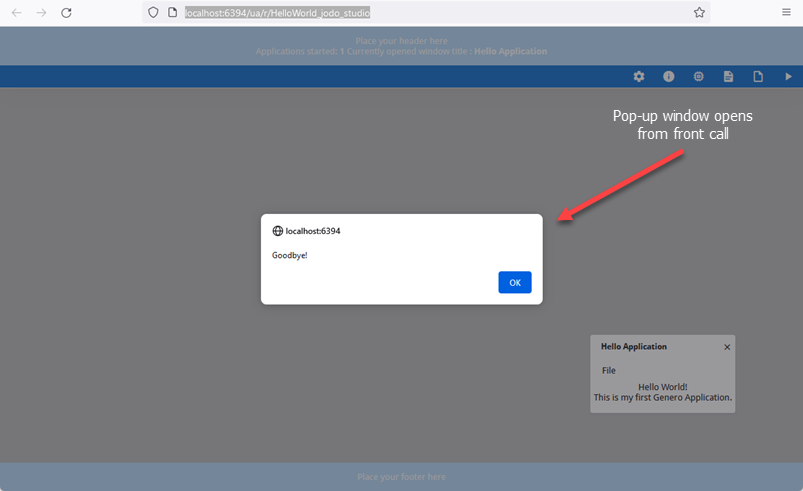Click the page info icon beside URL
Screen dimensions: 803x491
click(x=172, y=13)
